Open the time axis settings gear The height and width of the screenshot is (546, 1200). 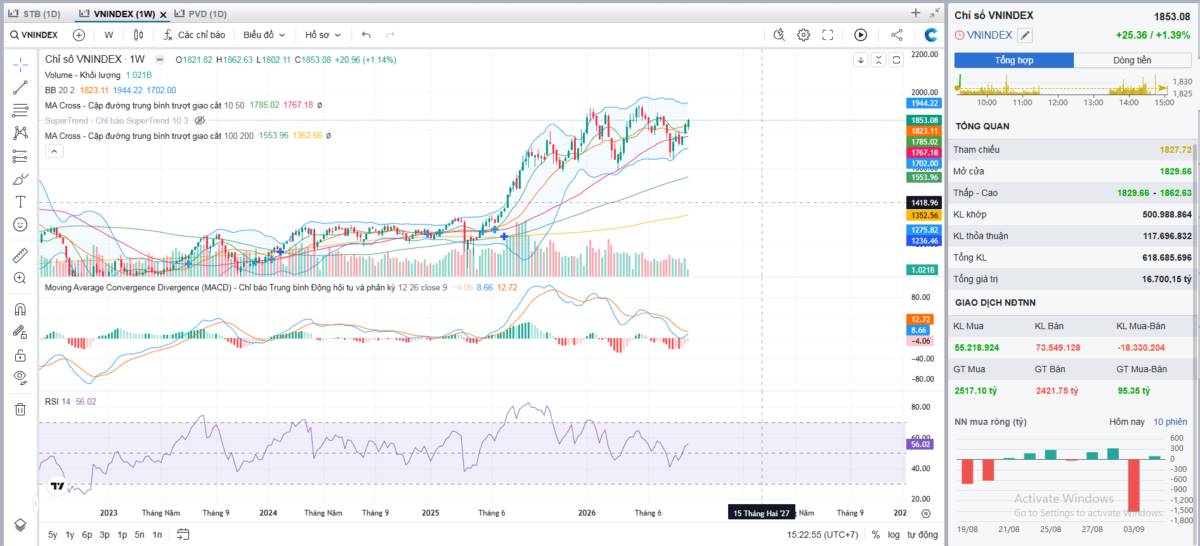tap(925, 513)
